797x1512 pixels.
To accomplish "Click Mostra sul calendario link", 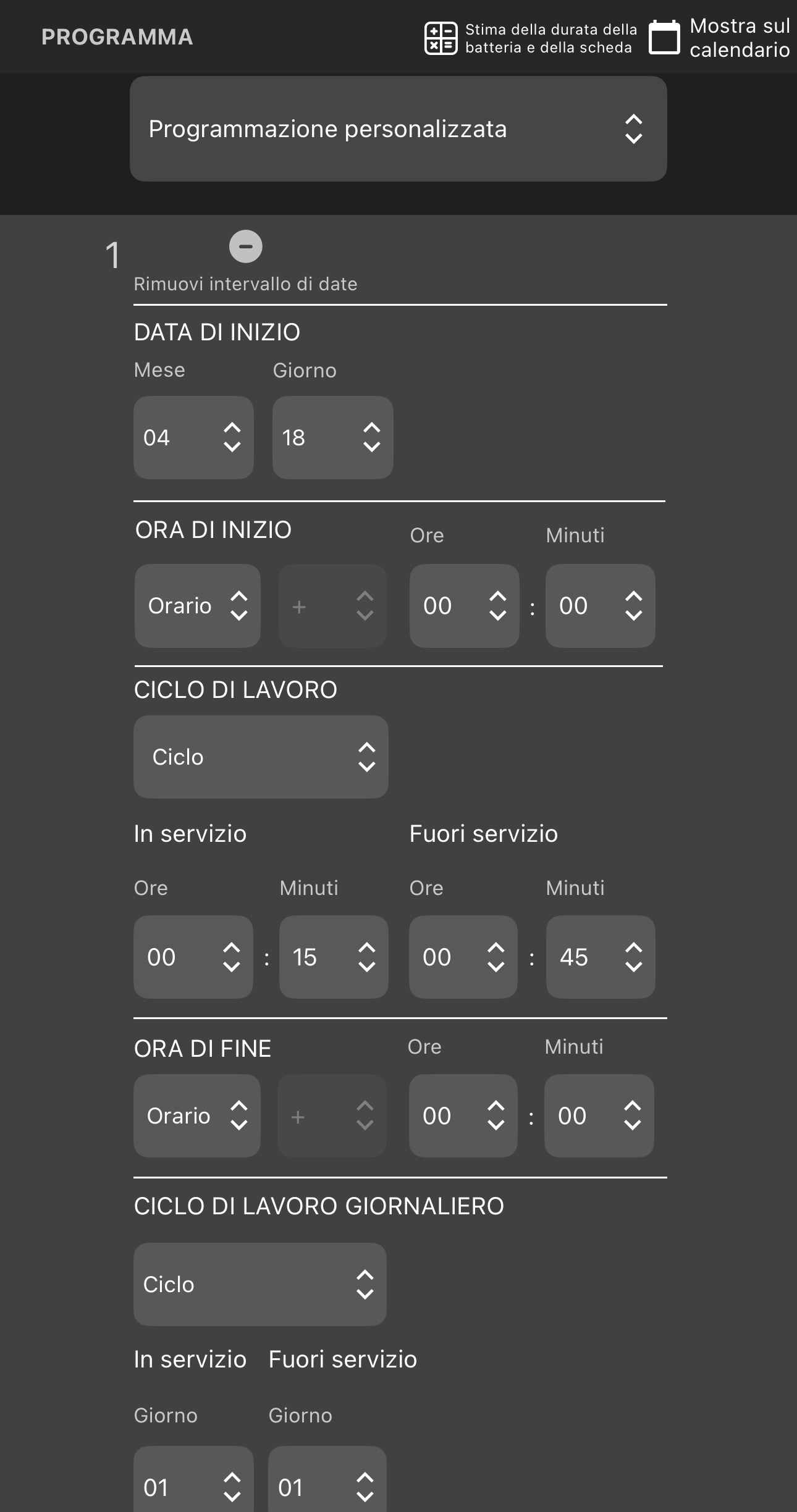I will (x=740, y=38).
